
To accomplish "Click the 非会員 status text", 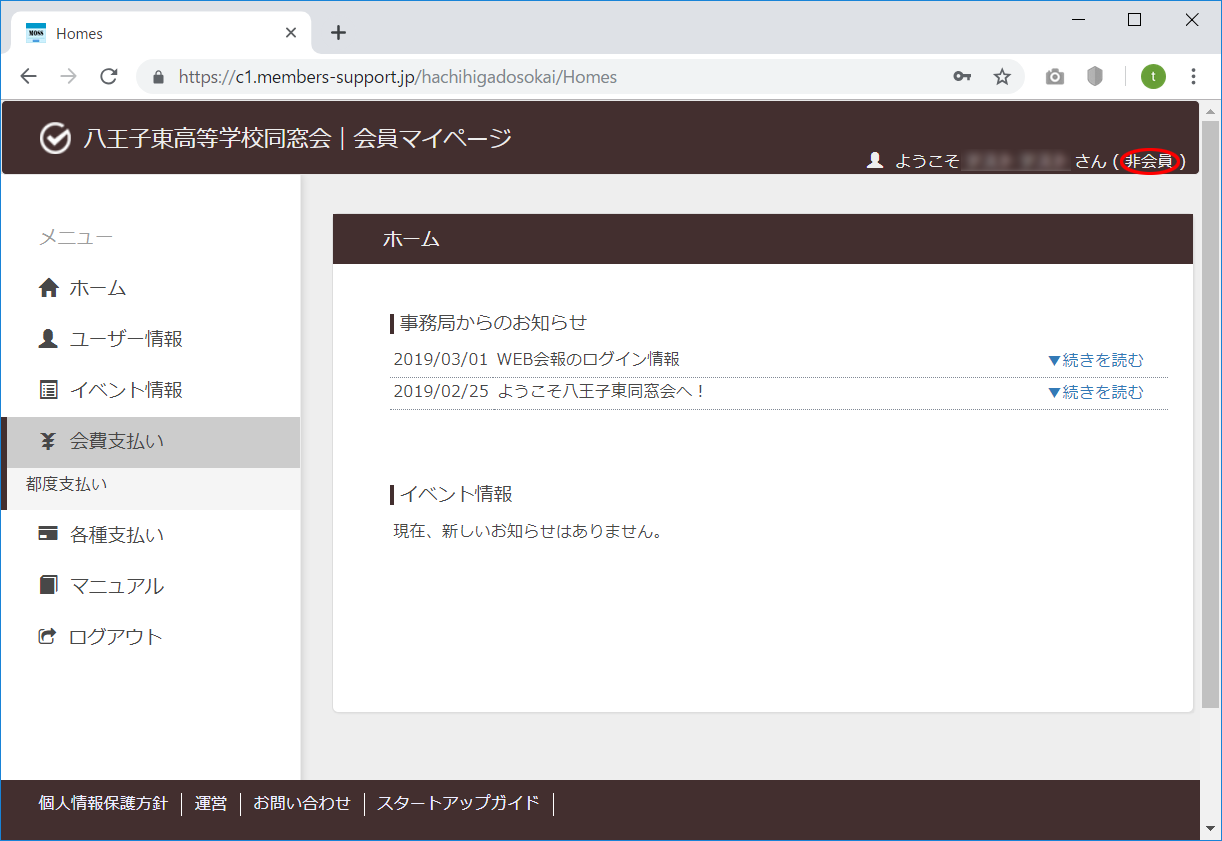I will pyautogui.click(x=1148, y=161).
